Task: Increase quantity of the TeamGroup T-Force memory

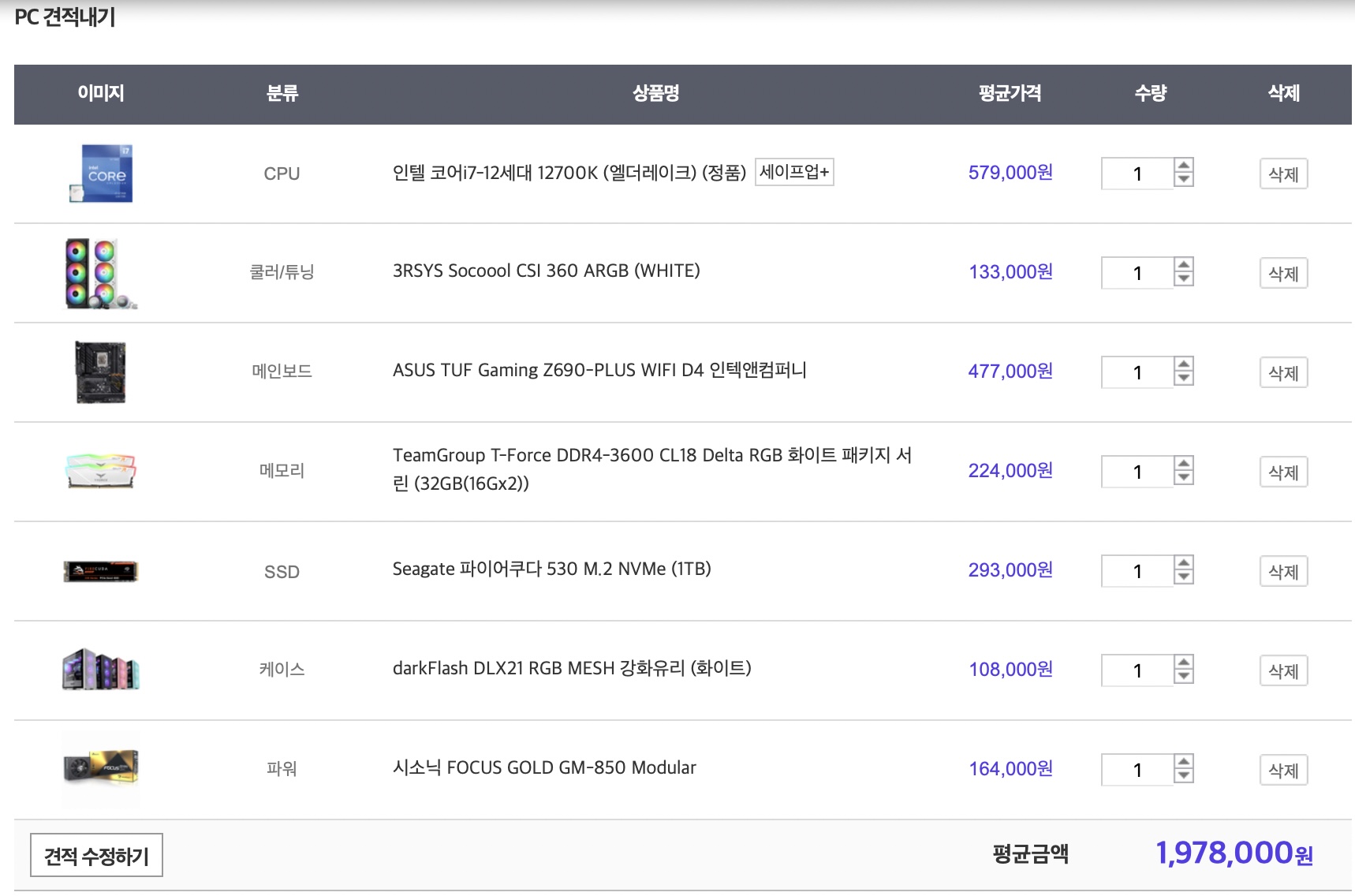Action: click(1183, 464)
